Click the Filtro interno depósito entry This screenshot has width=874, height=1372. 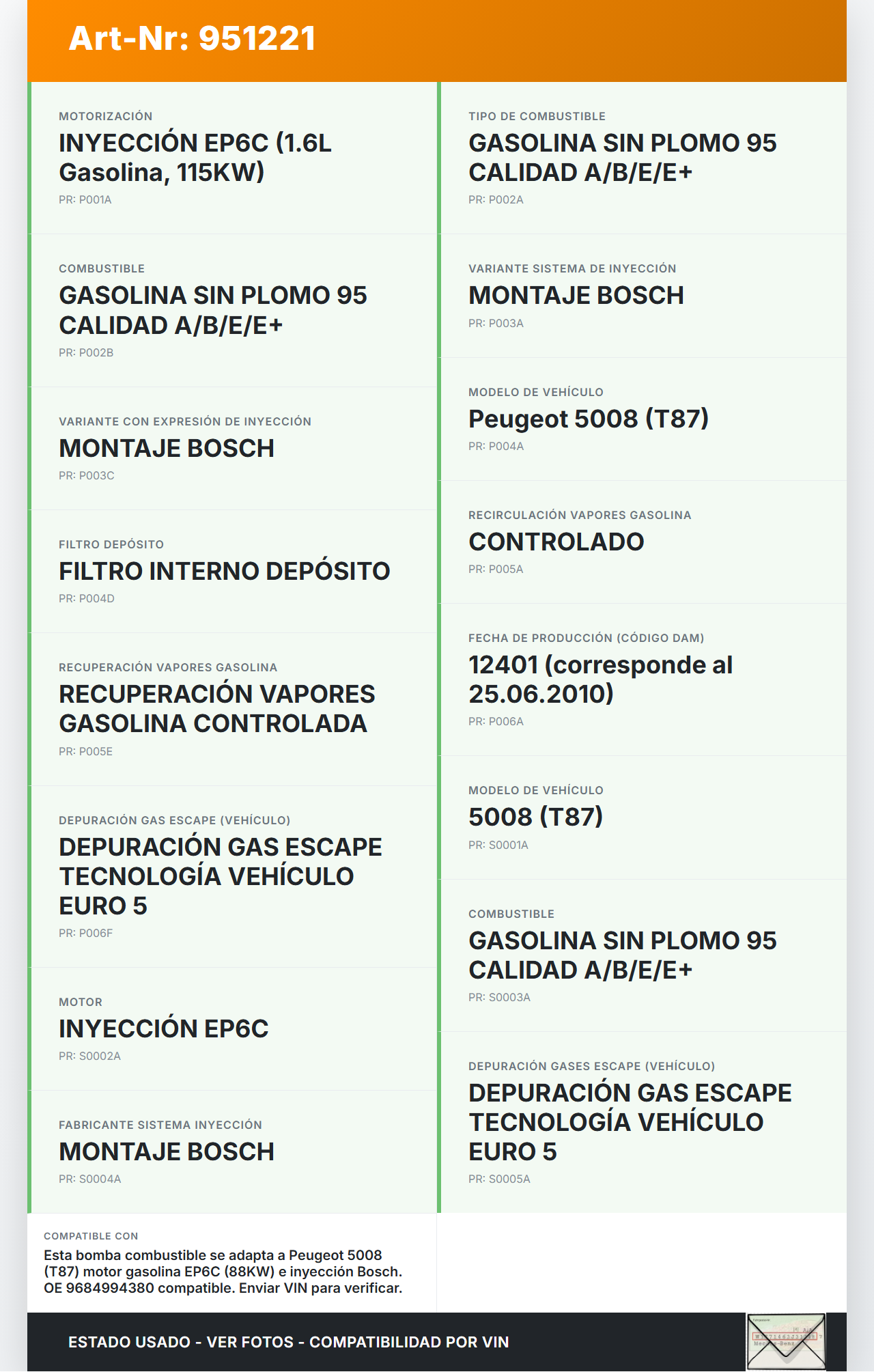[224, 571]
